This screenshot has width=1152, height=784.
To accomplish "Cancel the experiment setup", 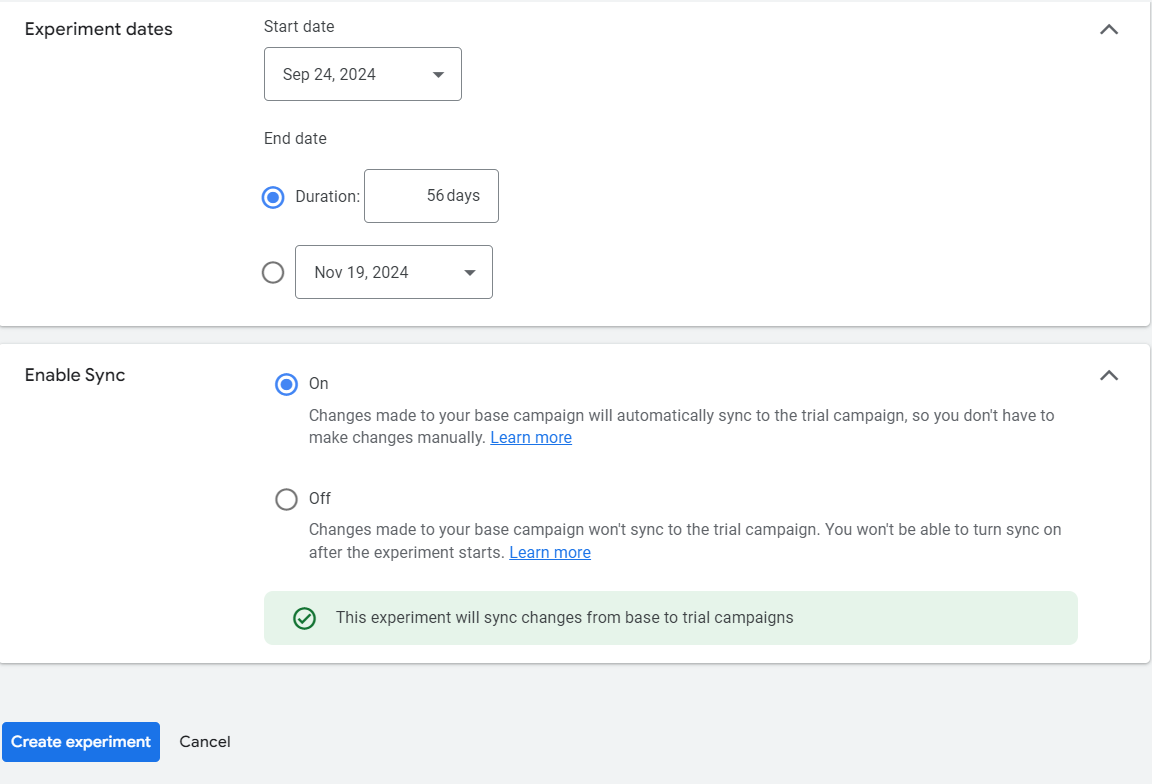I will [205, 742].
